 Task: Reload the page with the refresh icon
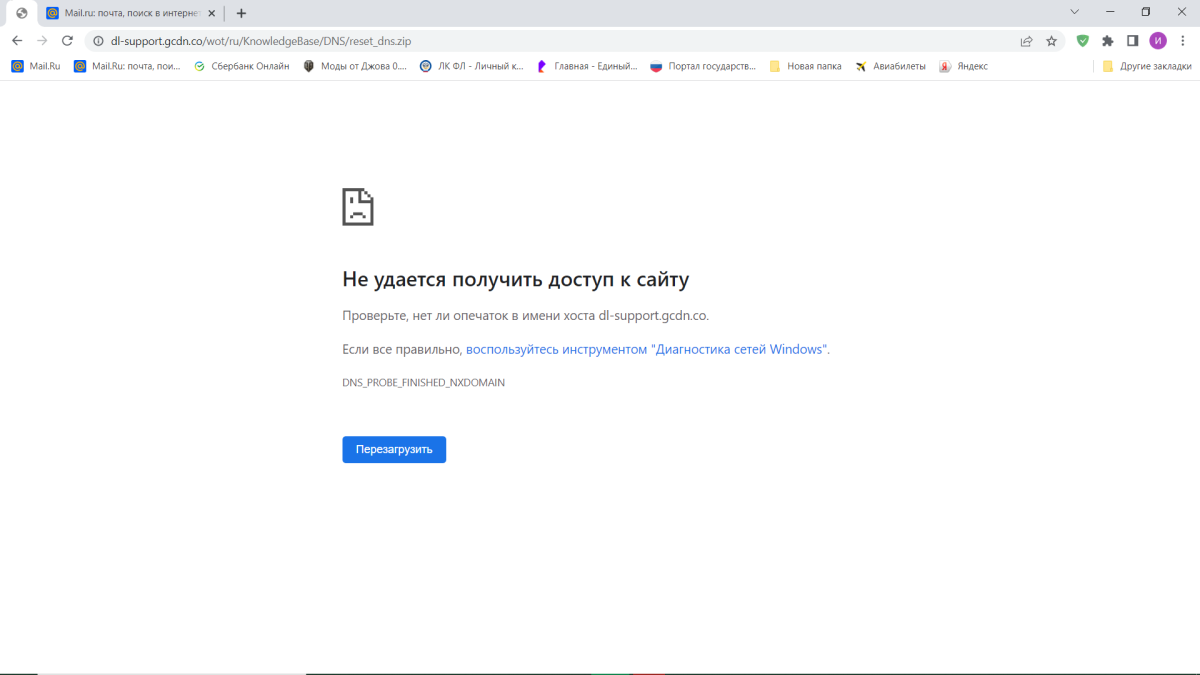pos(67,41)
